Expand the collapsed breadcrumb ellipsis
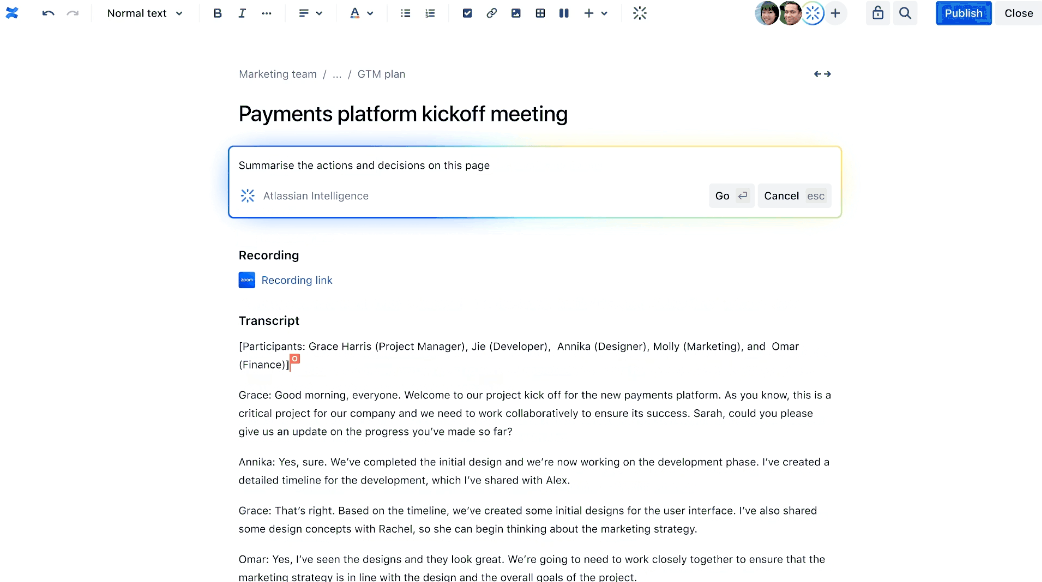The width and height of the screenshot is (1042, 582). (x=337, y=74)
